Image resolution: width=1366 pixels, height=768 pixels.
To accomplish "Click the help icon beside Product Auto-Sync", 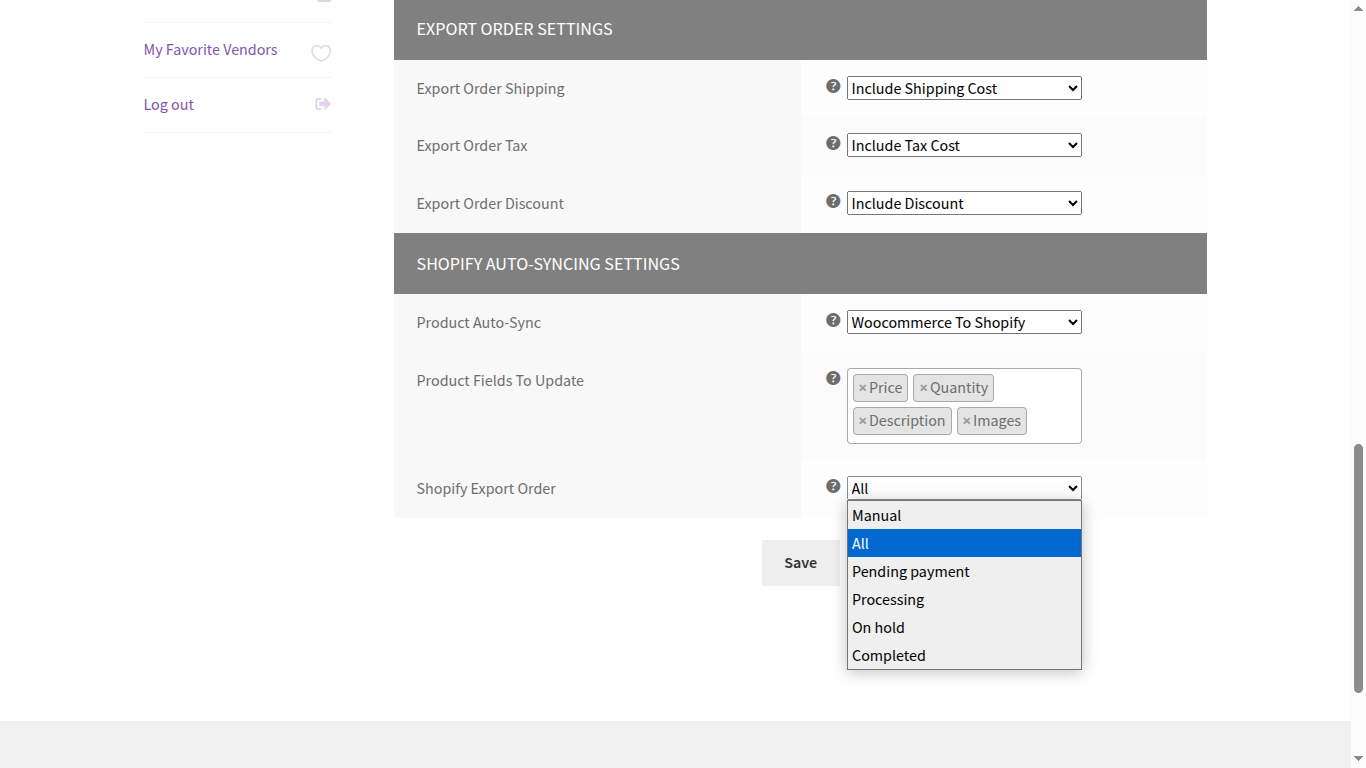I will tap(833, 320).
